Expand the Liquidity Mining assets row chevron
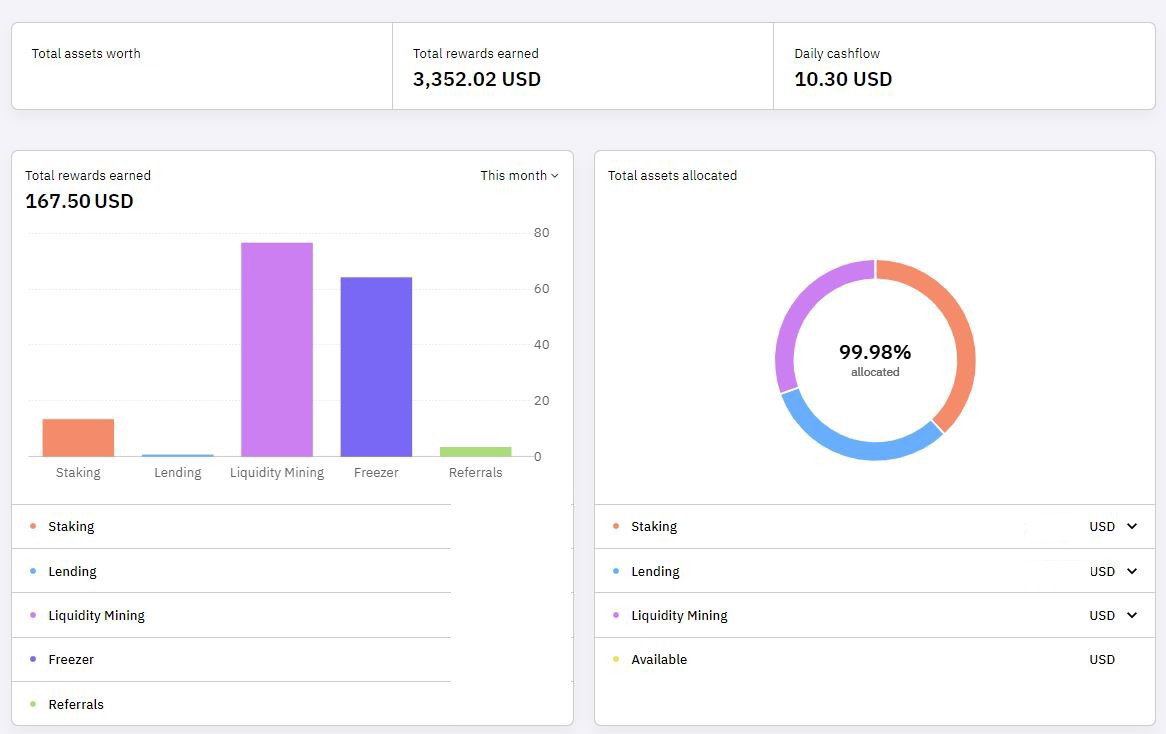Image resolution: width=1166 pixels, height=734 pixels. (x=1132, y=615)
